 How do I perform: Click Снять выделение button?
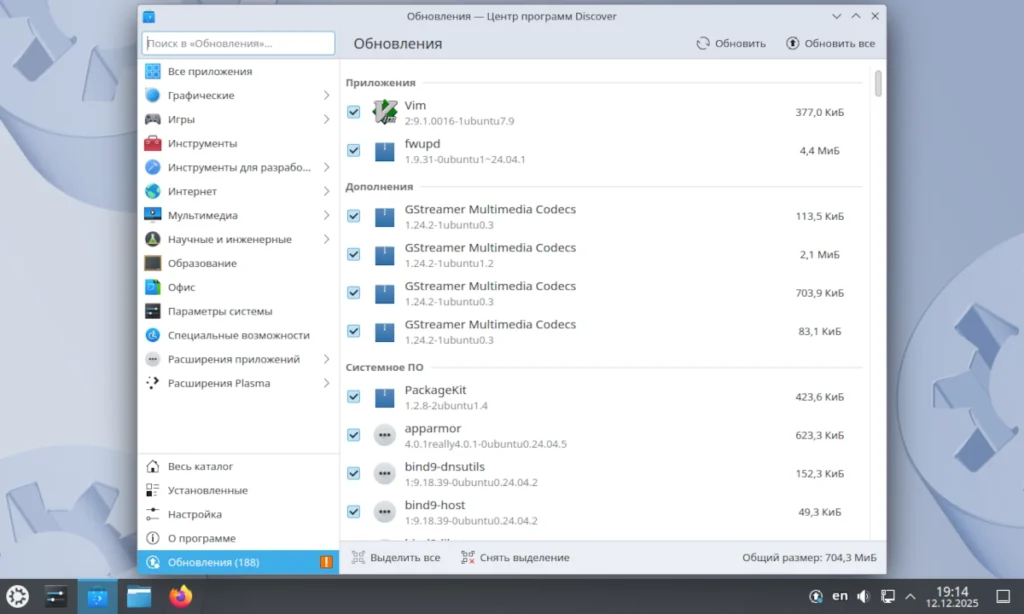click(x=515, y=558)
